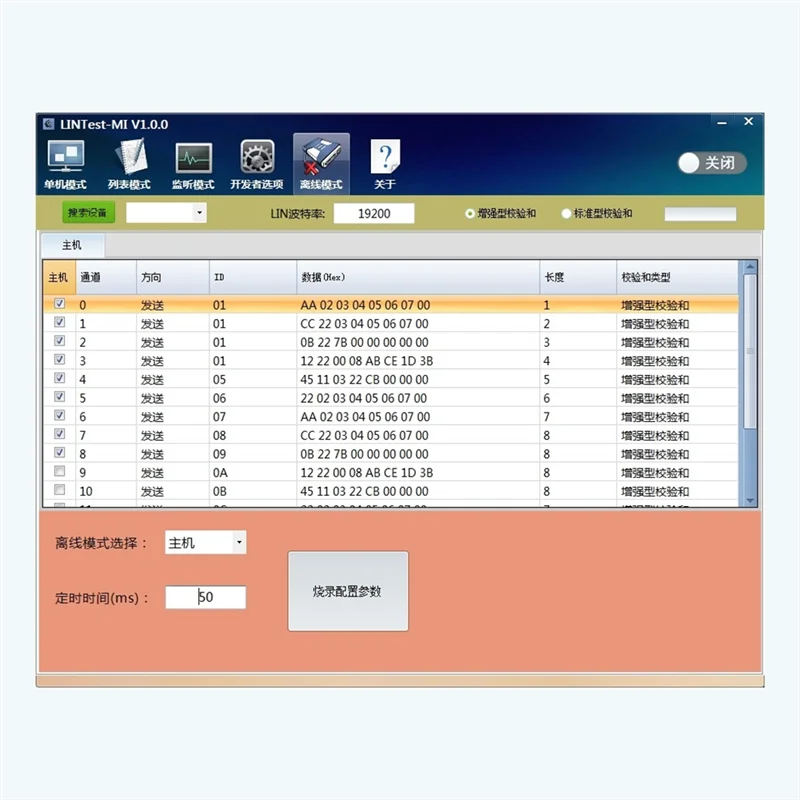This screenshot has height=800, width=800.
Task: Click the ID column header
Action: point(253,277)
